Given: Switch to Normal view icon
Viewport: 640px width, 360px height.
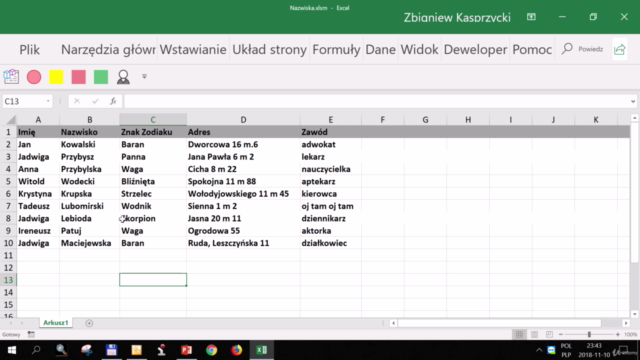Looking at the screenshot, I should [x=519, y=334].
